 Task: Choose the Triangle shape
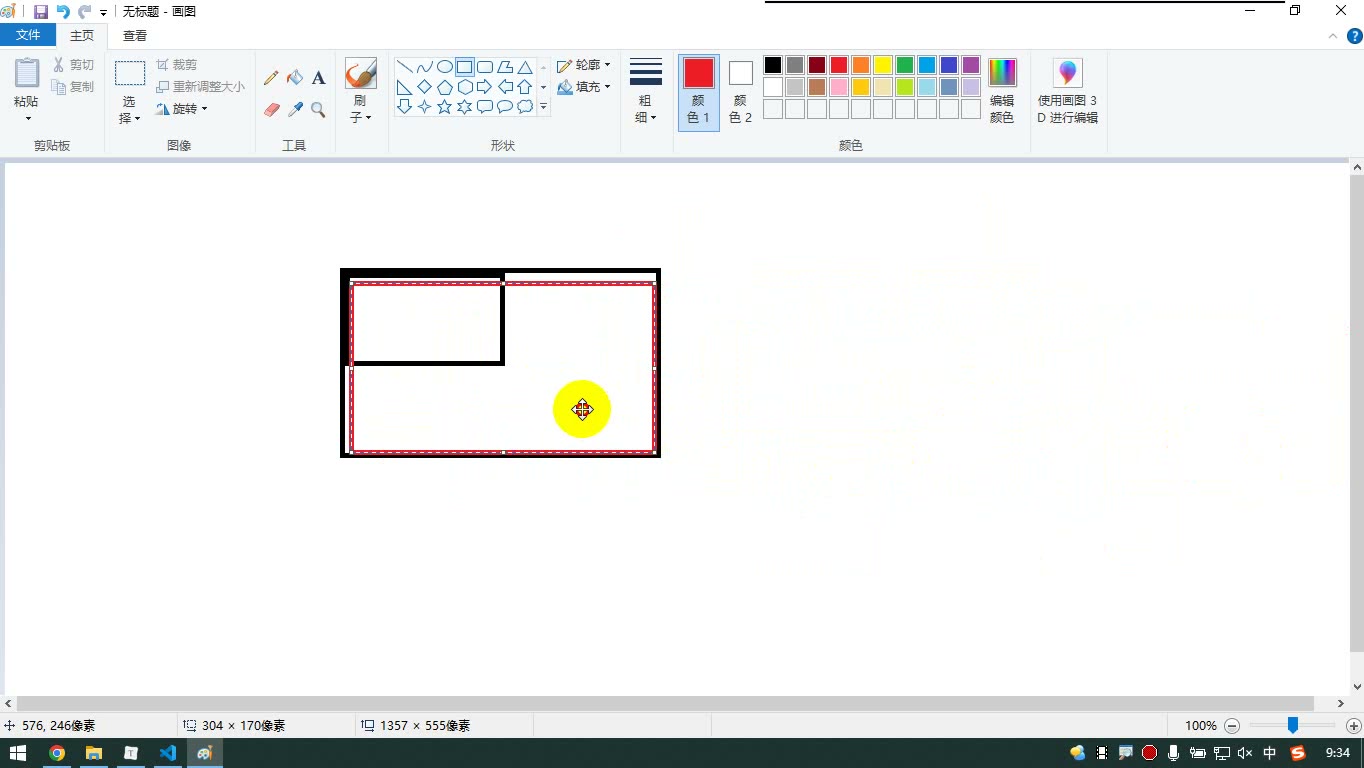click(x=525, y=67)
